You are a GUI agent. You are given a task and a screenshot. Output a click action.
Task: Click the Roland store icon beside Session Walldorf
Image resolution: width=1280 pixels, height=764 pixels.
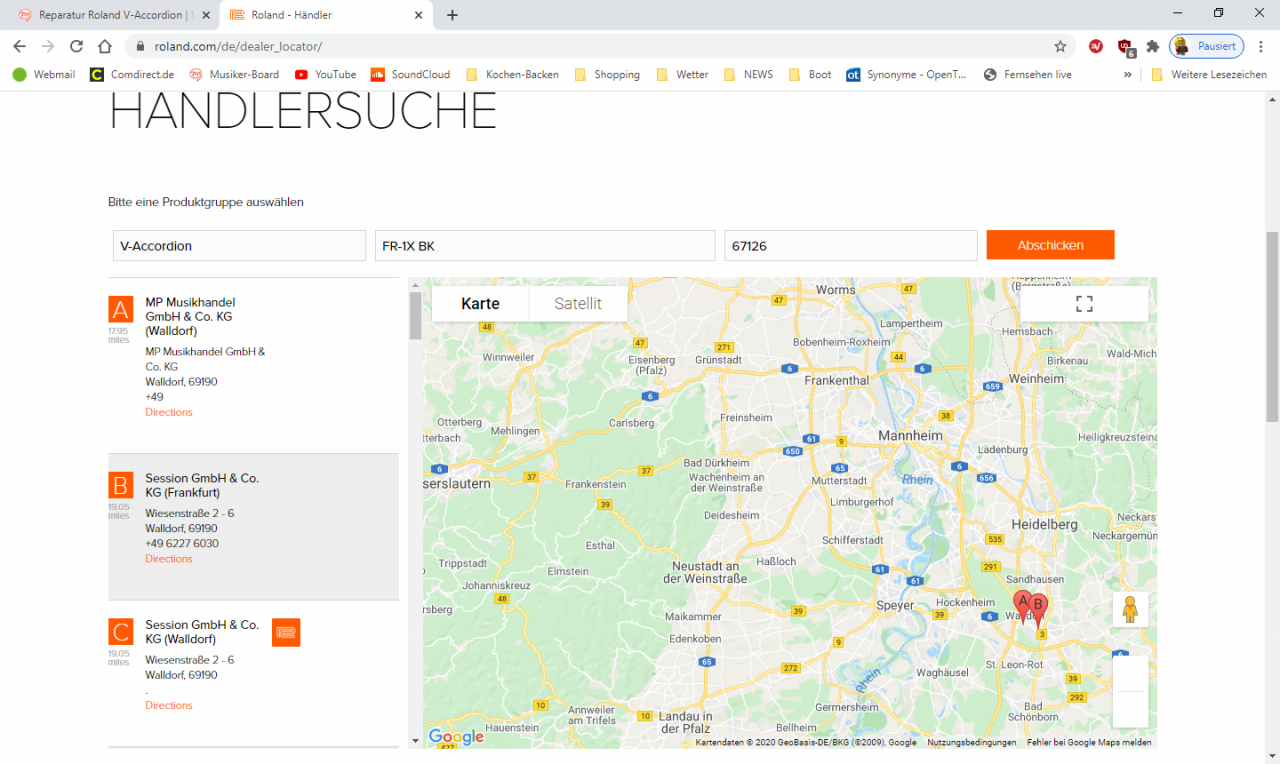tap(286, 632)
